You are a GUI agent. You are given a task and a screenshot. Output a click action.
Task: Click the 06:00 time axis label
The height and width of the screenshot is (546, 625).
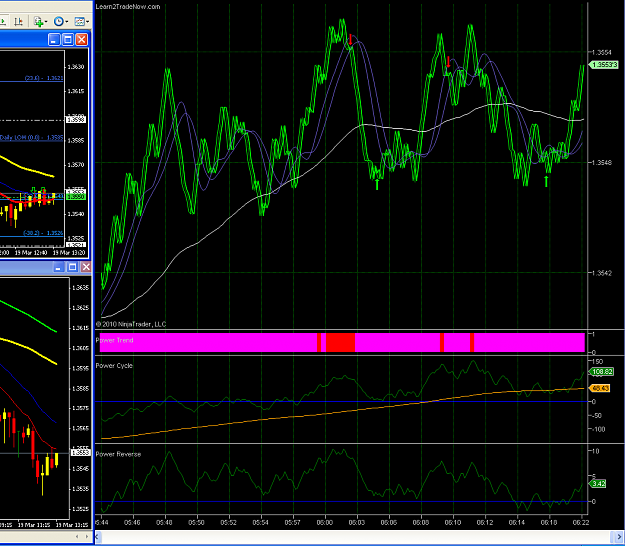[324, 522]
